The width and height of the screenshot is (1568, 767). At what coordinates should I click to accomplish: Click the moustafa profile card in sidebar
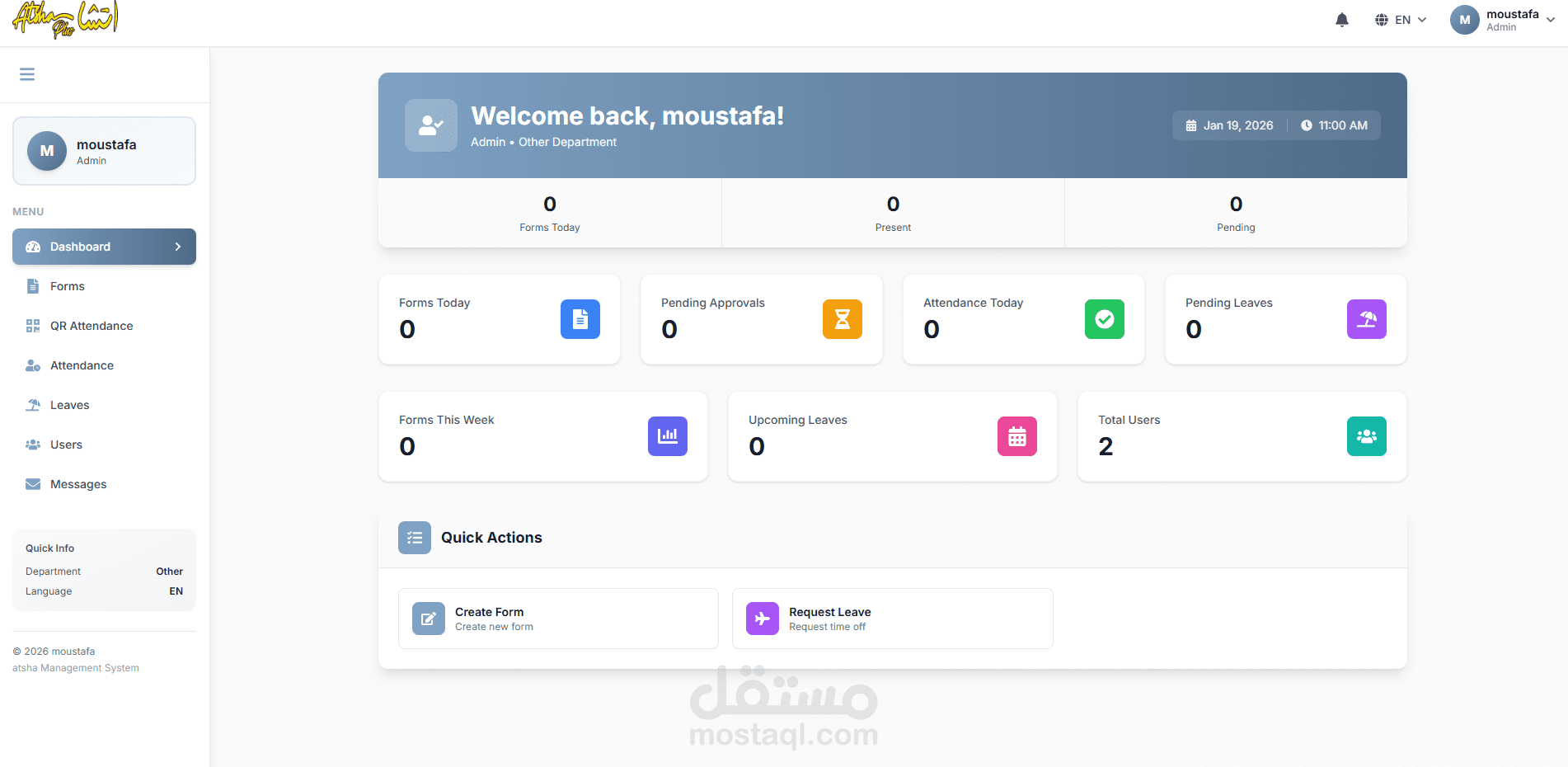pos(104,151)
